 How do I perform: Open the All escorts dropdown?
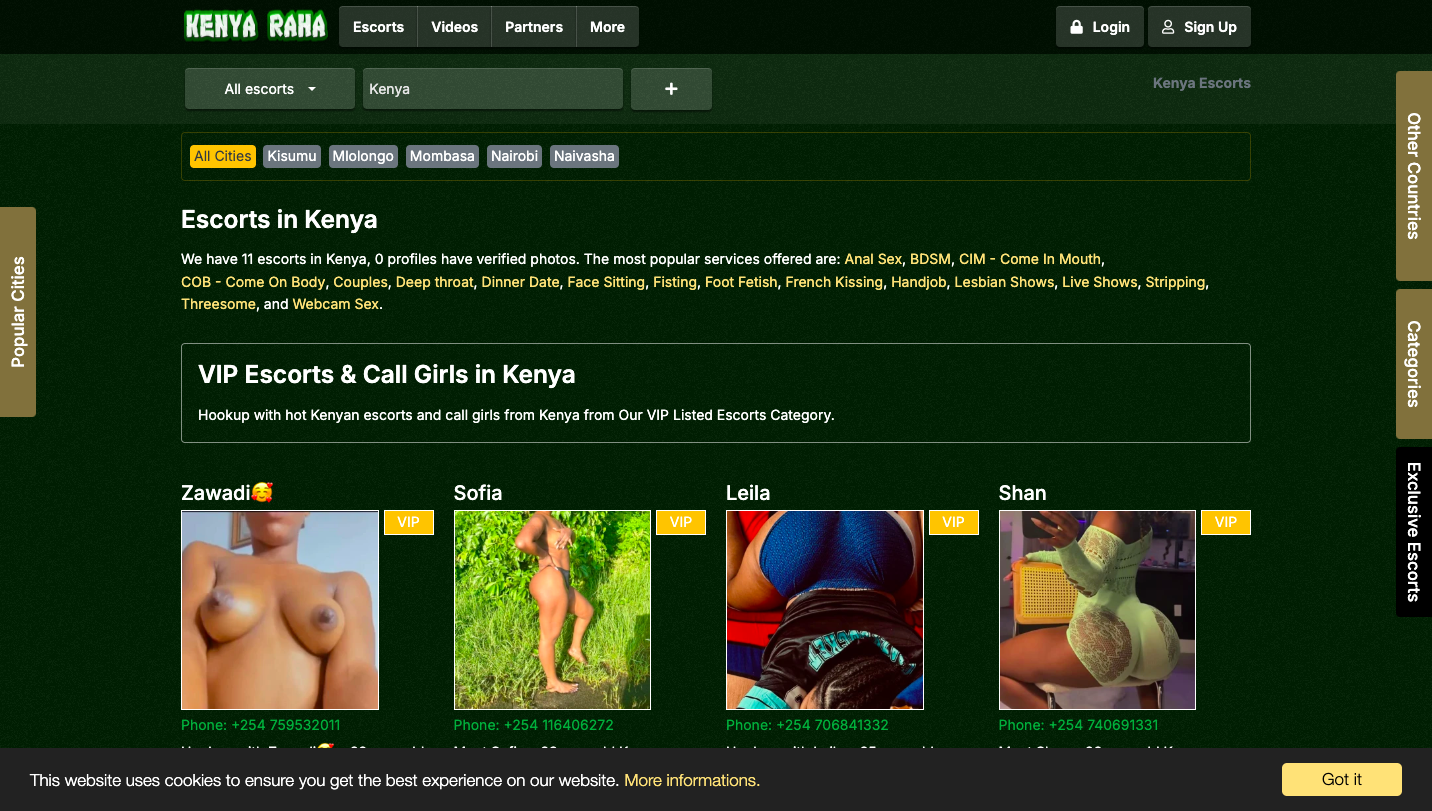click(270, 89)
